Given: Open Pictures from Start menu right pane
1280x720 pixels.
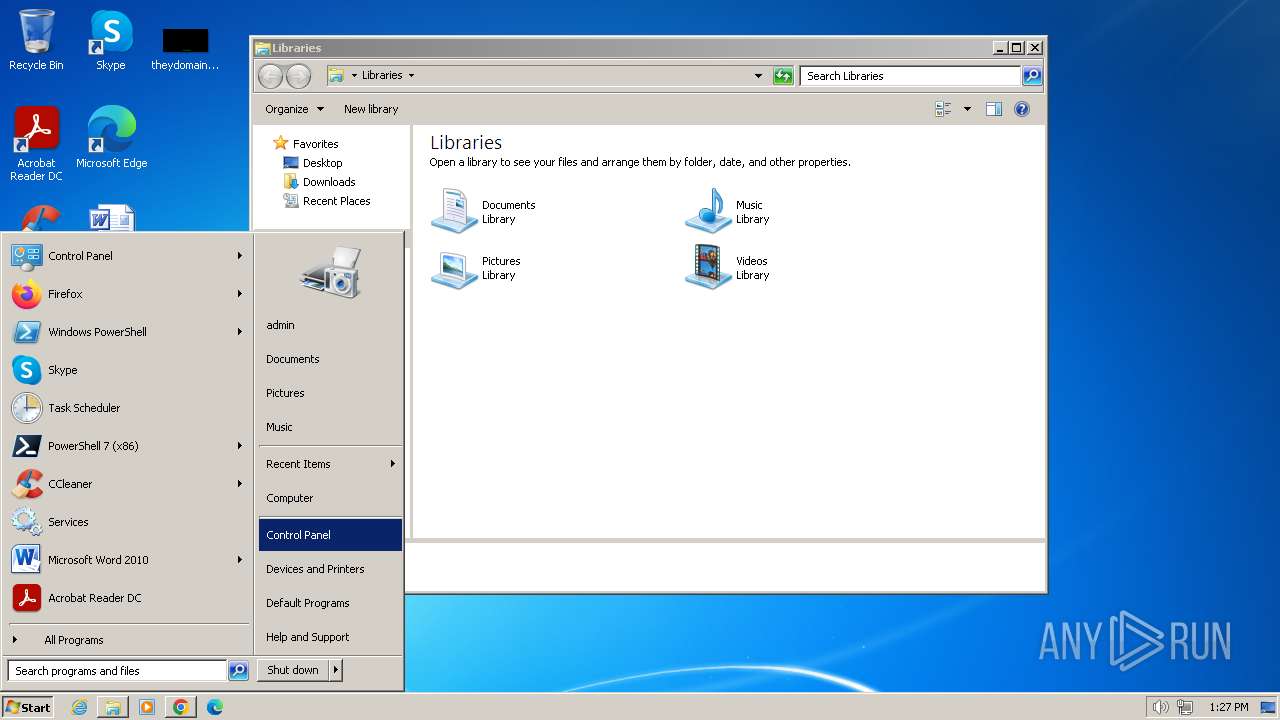Looking at the screenshot, I should (330, 393).
